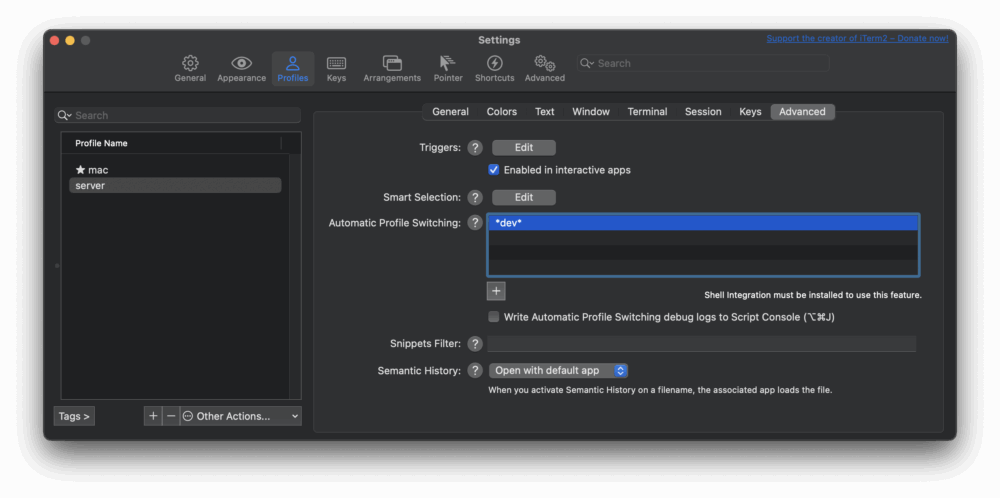Image resolution: width=1000 pixels, height=498 pixels.
Task: Switch to the Colors tab
Action: [x=501, y=112]
